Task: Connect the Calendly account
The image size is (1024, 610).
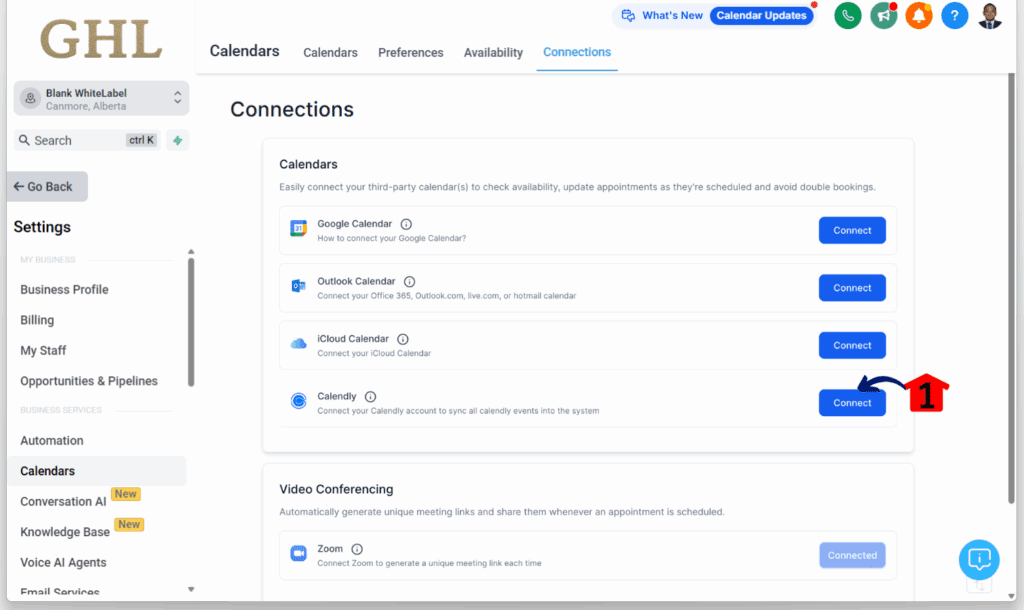Action: click(852, 403)
